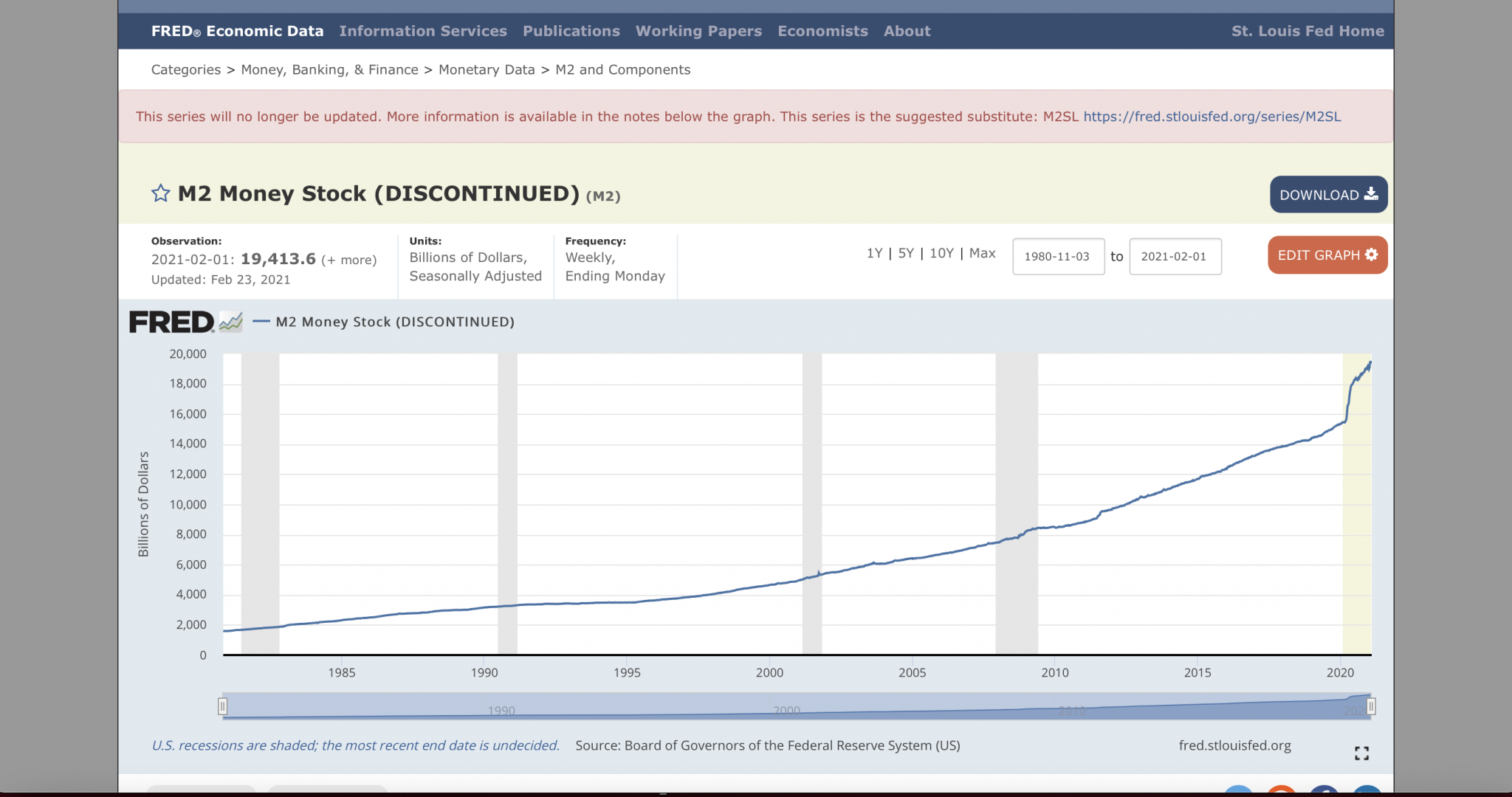The image size is (1512, 797).
Task: Click the favorite star icon beside title
Action: tap(160, 193)
